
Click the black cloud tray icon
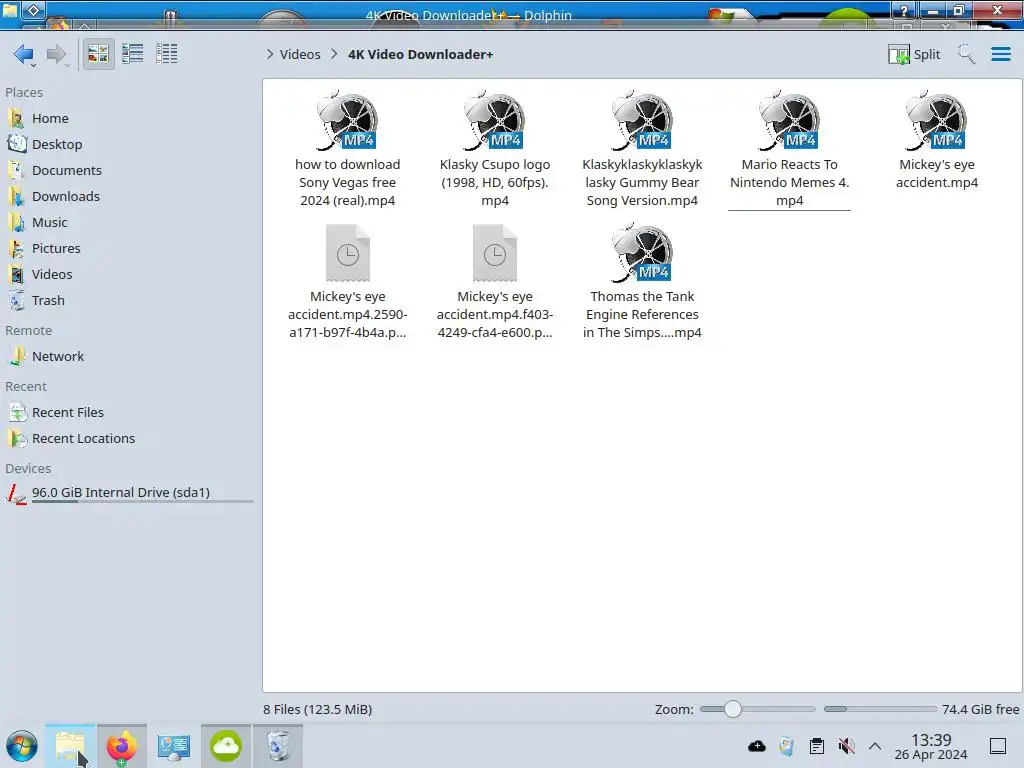tap(757, 746)
